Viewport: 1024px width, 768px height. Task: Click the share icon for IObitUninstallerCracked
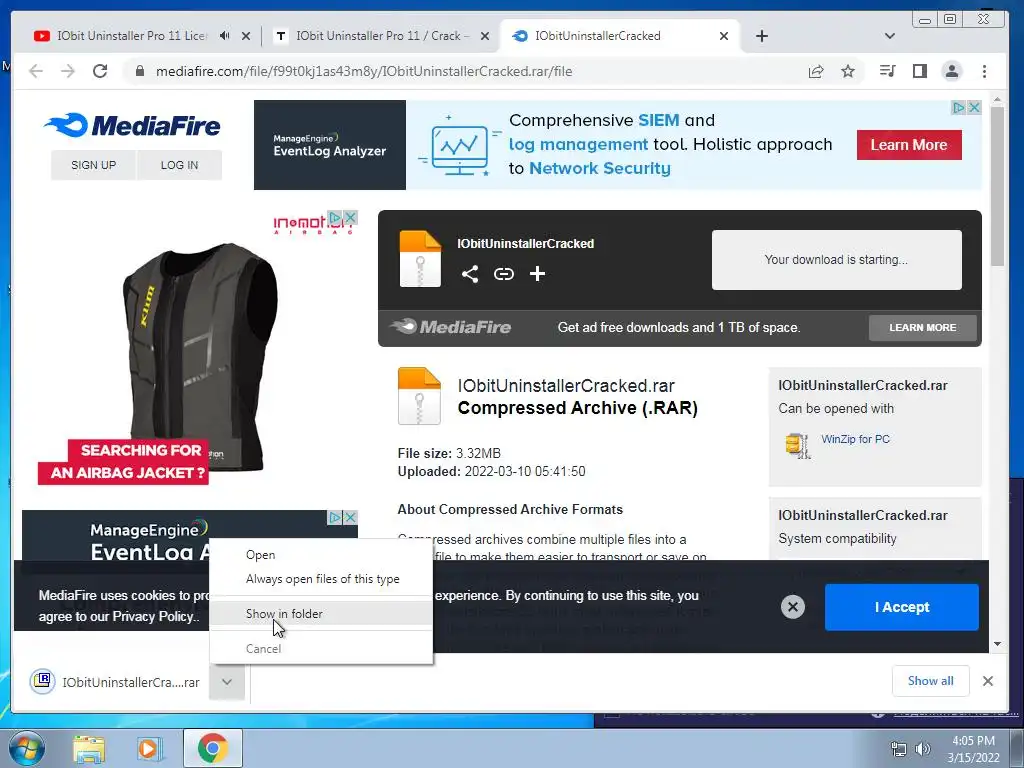470,274
